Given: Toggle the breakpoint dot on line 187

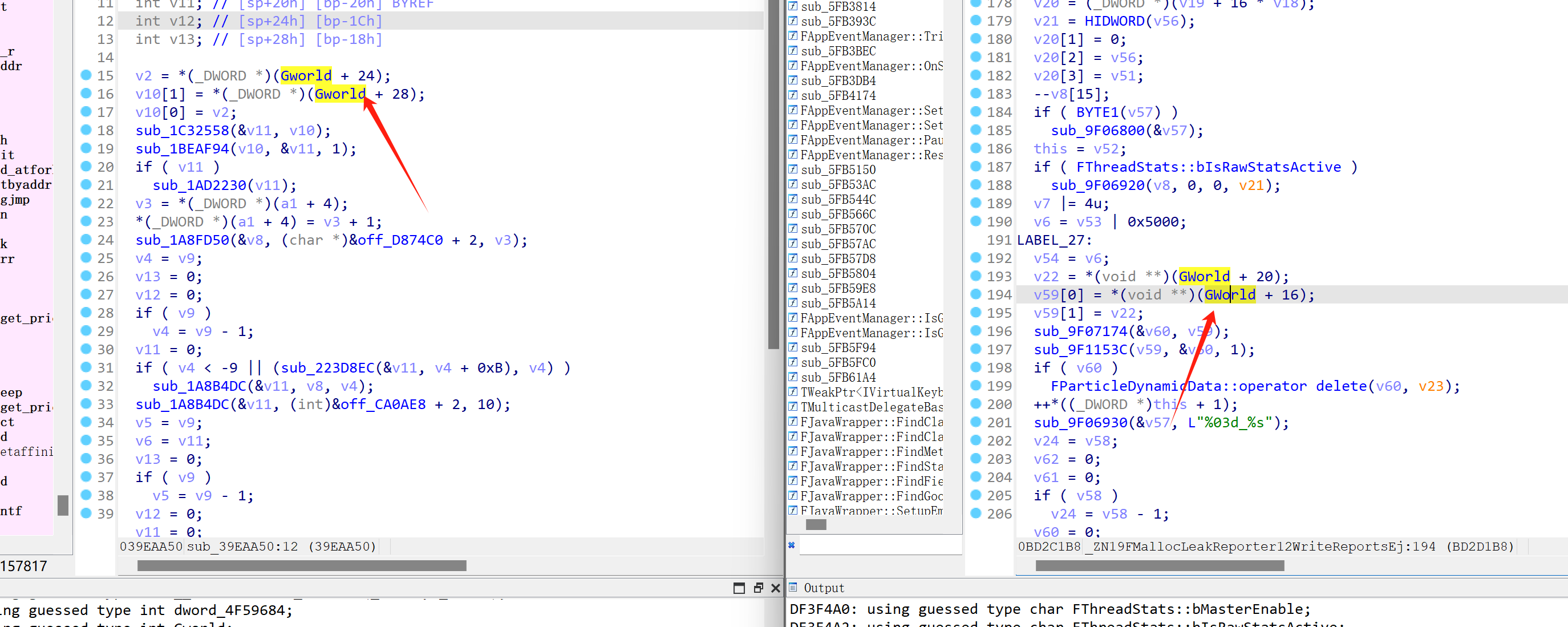Looking at the screenshot, I should 976,166.
